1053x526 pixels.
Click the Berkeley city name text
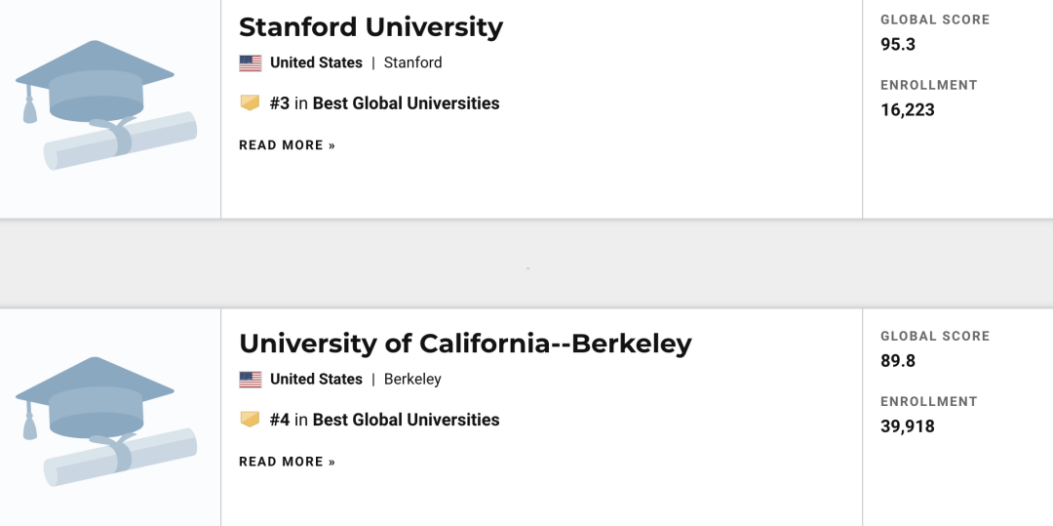[x=412, y=380]
